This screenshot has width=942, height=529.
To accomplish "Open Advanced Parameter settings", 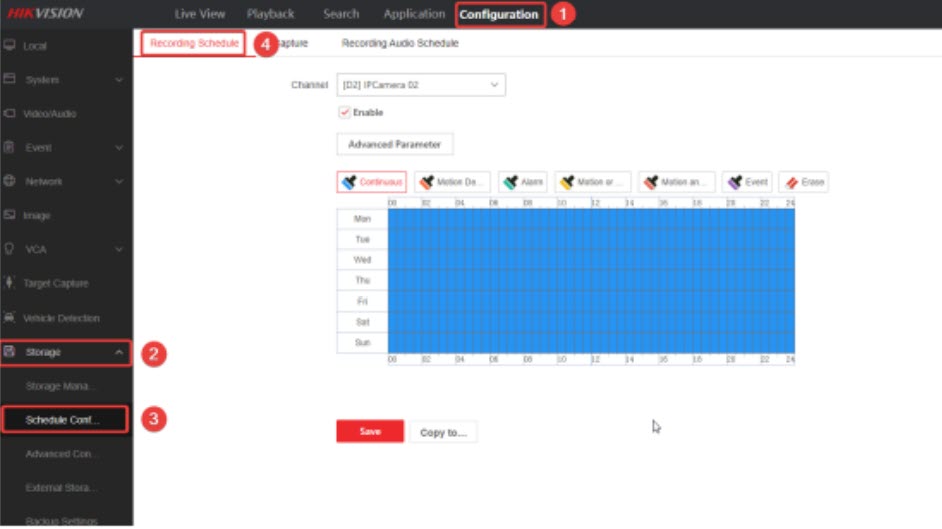I will (x=394, y=144).
